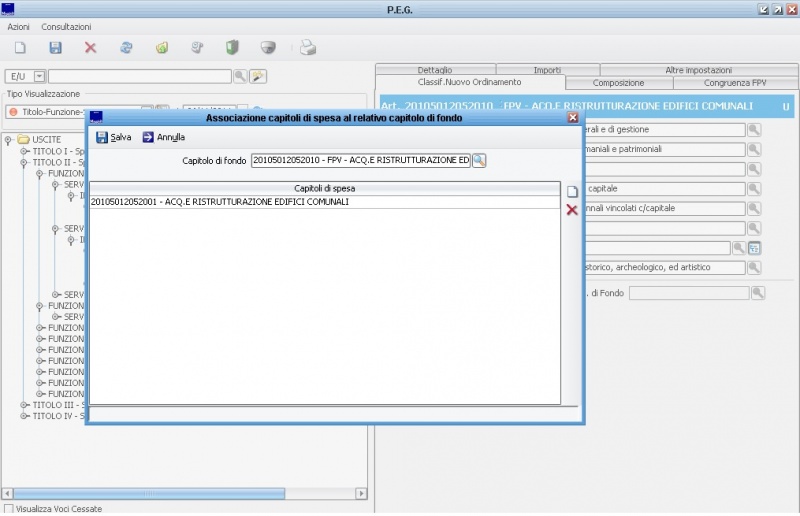Click the 'vincolati c/capitale' field
Image resolution: width=800 pixels, height=516 pixels.
[664, 209]
